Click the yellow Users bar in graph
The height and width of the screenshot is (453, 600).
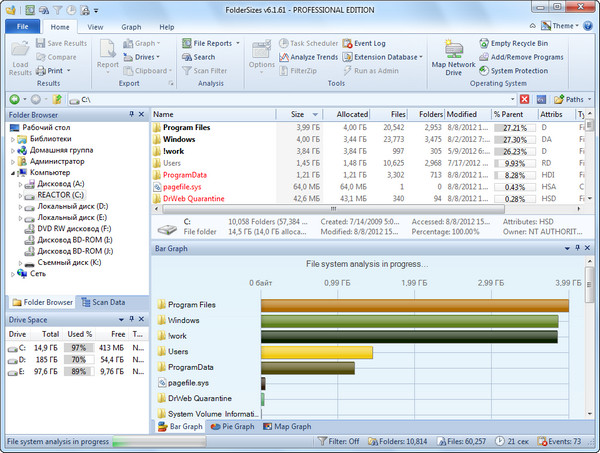coord(316,352)
